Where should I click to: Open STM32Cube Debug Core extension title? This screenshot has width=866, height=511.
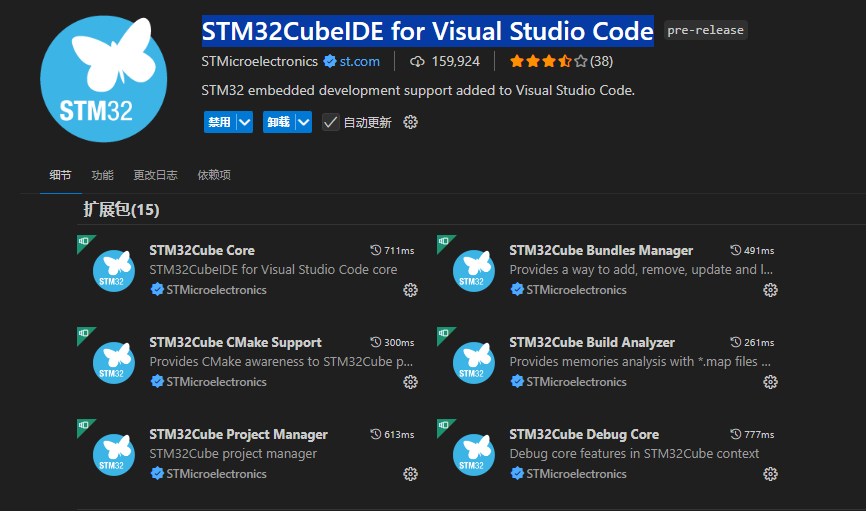tap(584, 434)
